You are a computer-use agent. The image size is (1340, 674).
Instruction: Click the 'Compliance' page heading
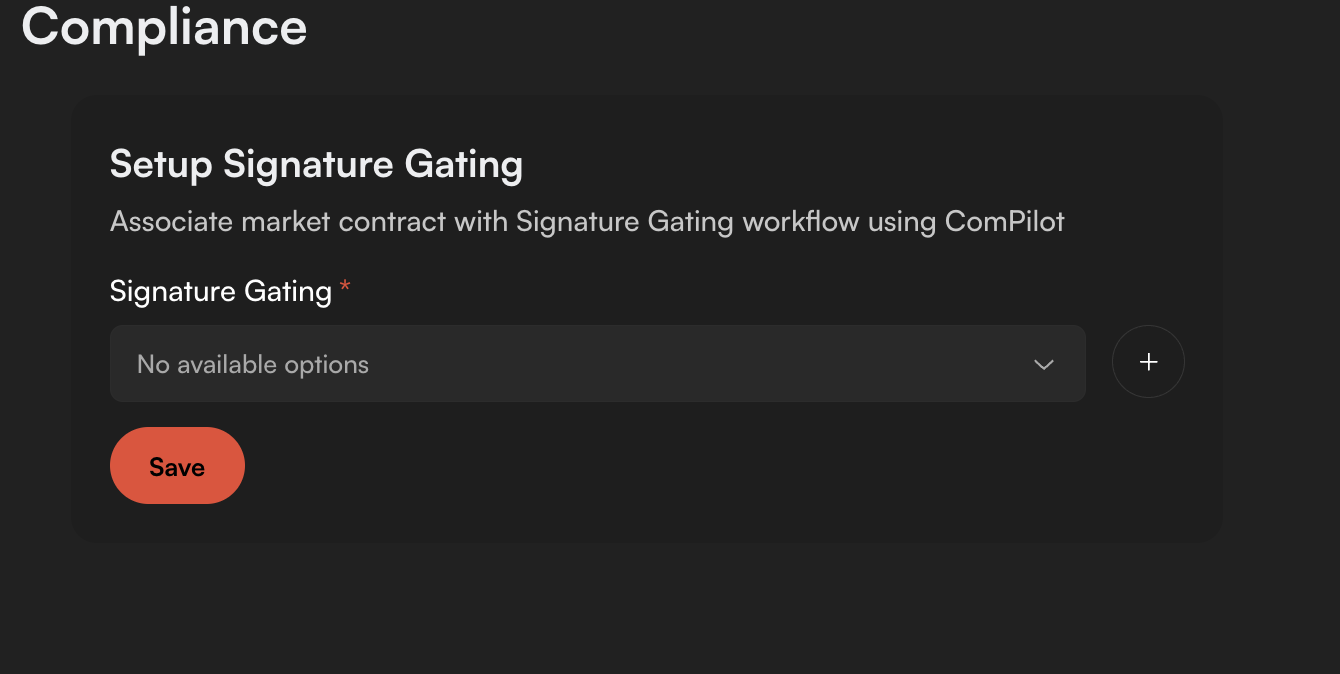[x=164, y=27]
